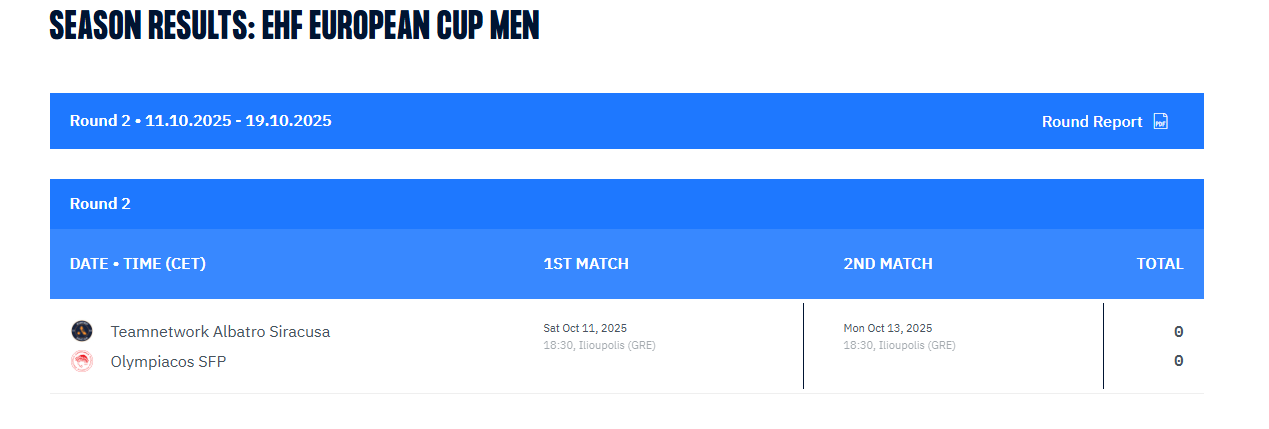Open the Round Report PDF icon

pyautogui.click(x=1160, y=121)
